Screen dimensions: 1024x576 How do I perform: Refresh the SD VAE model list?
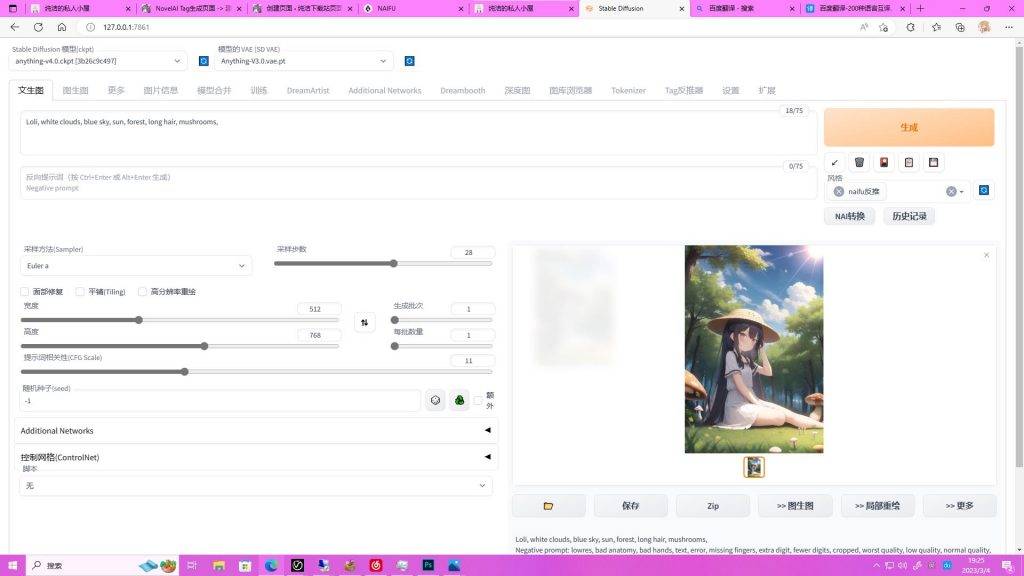[409, 61]
